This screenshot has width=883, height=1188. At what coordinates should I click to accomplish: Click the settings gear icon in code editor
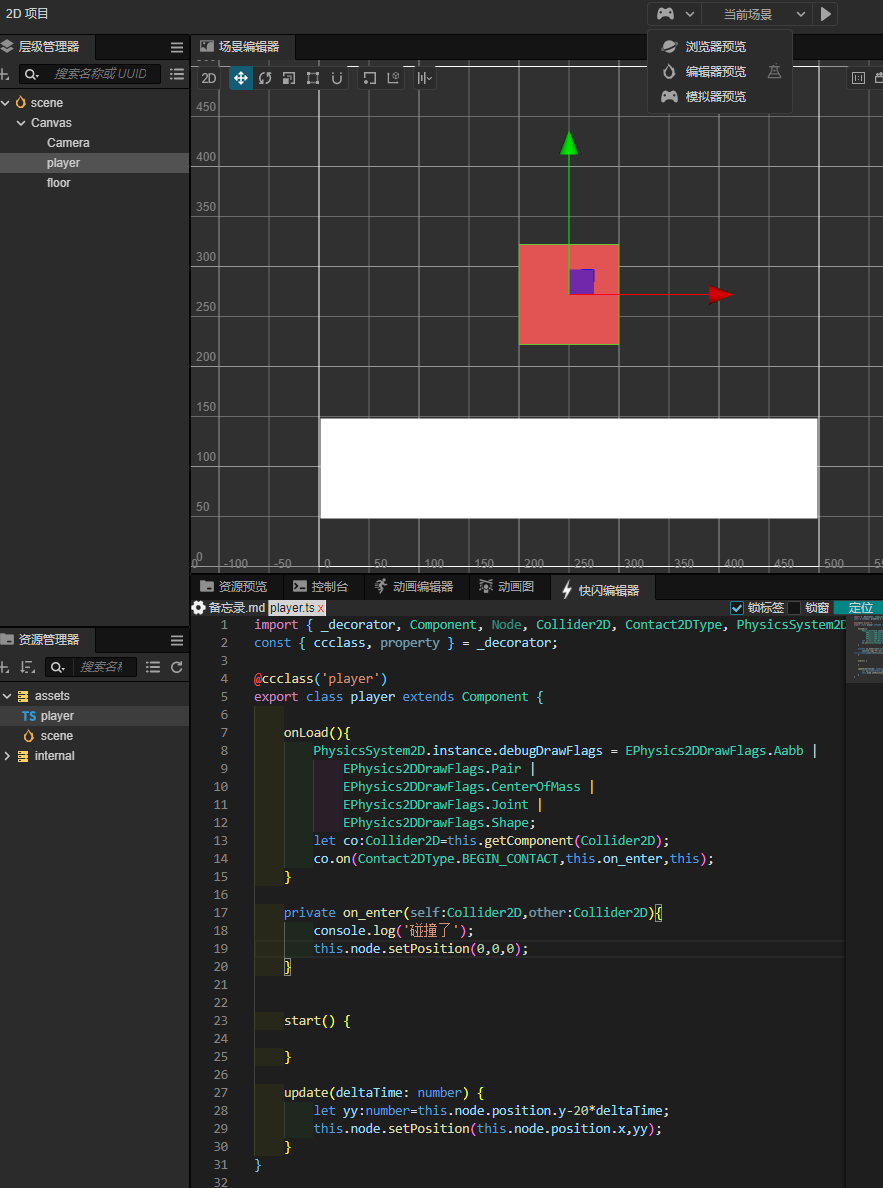coord(199,608)
